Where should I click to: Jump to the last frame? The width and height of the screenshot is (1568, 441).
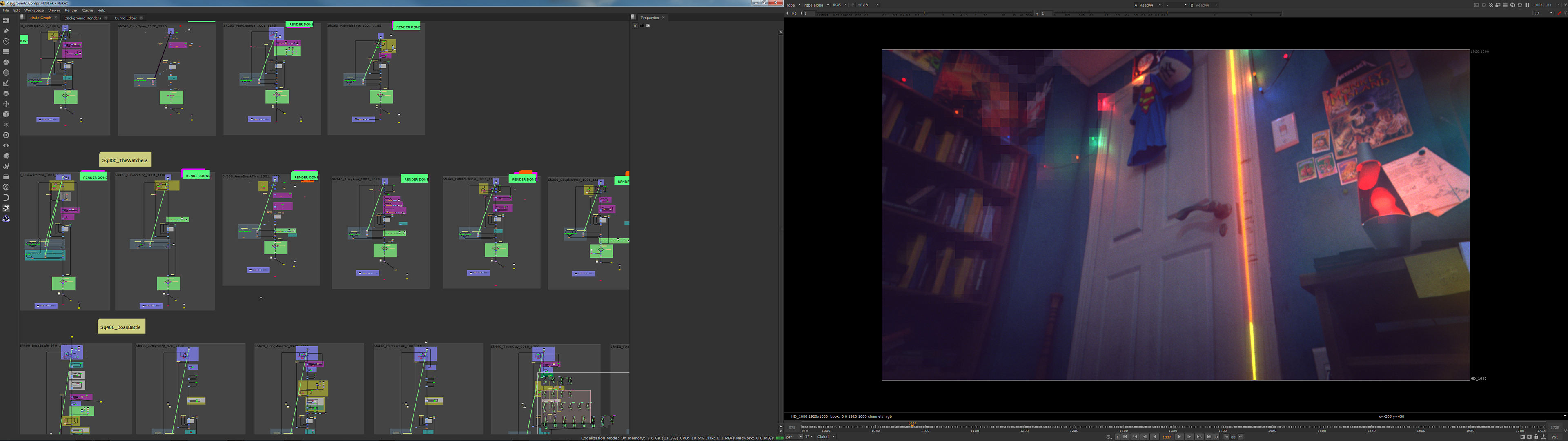(1209, 437)
